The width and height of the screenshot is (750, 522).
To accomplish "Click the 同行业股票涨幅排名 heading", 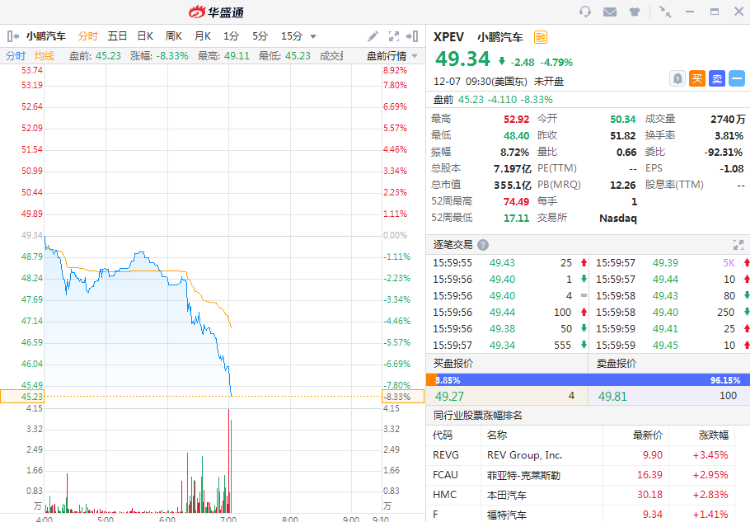I will [477, 415].
